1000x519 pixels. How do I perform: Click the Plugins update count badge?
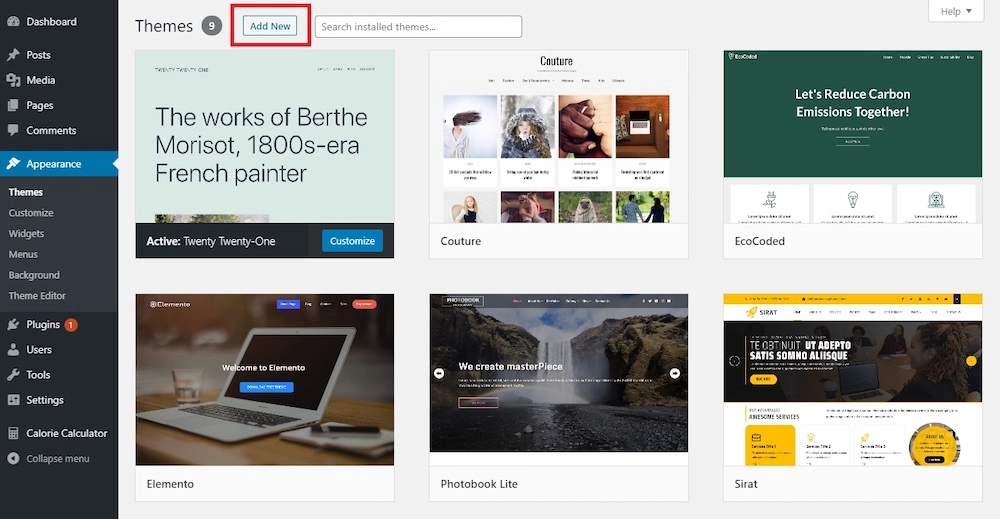point(71,325)
